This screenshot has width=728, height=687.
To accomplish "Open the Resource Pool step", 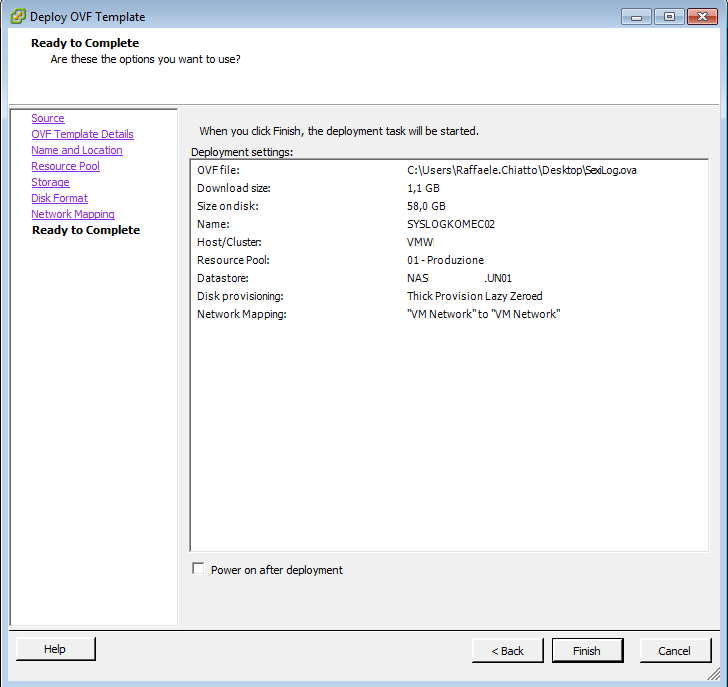I will point(65,166).
